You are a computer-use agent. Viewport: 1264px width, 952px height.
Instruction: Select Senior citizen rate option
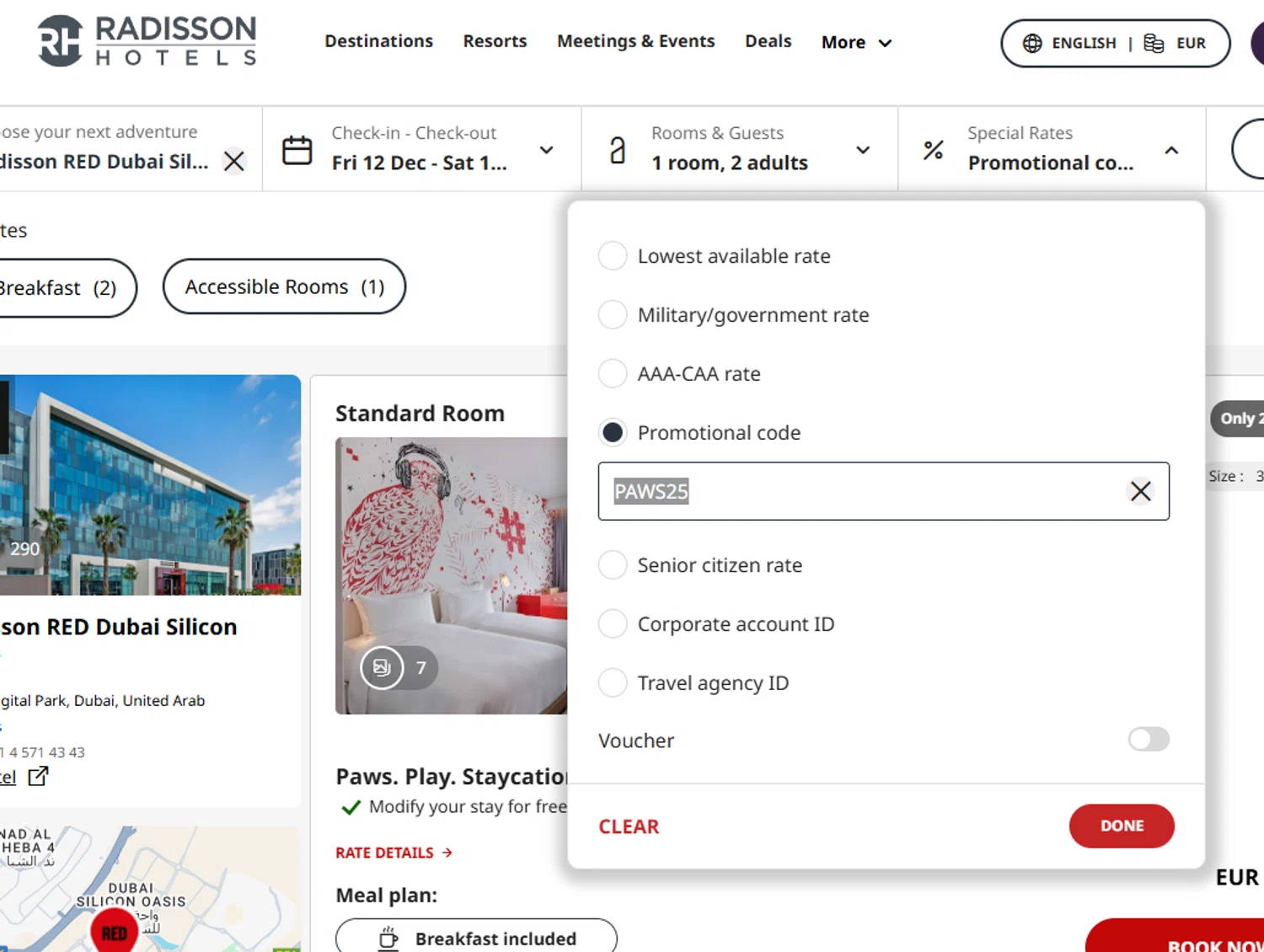[613, 564]
